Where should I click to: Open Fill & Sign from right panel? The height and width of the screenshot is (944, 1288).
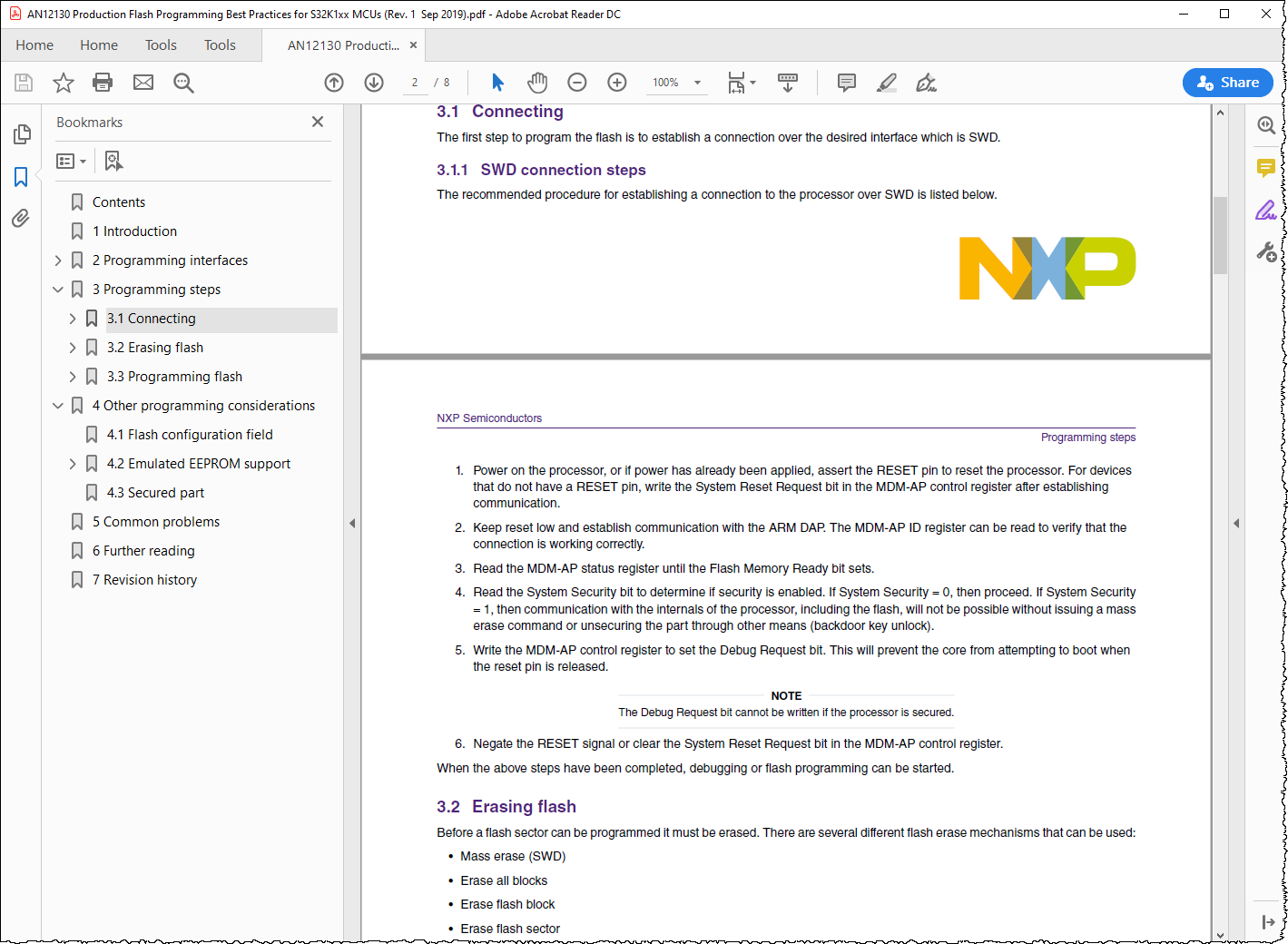(x=1266, y=210)
